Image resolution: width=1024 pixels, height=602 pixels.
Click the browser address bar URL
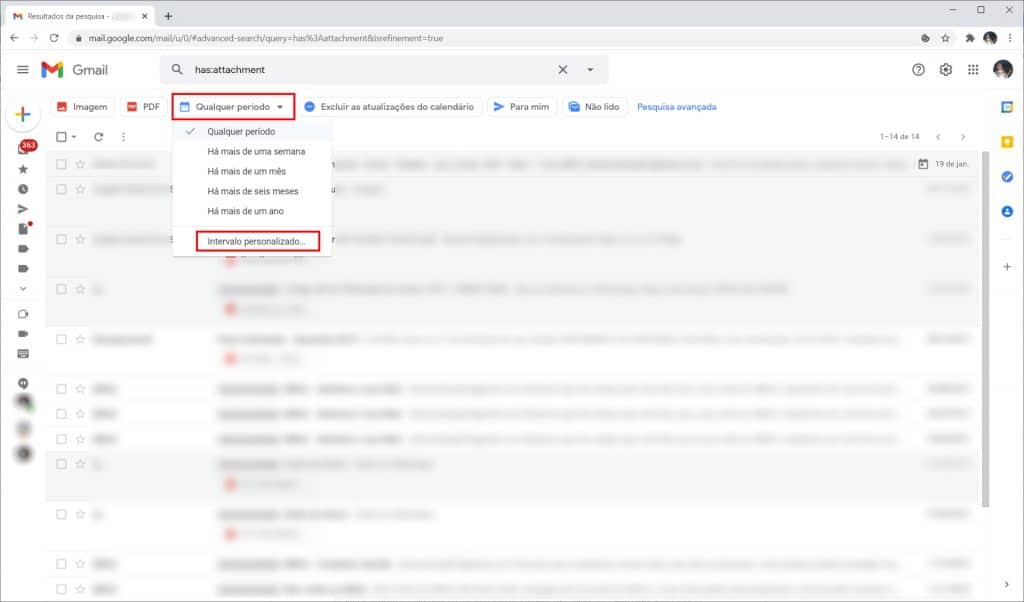(266, 39)
